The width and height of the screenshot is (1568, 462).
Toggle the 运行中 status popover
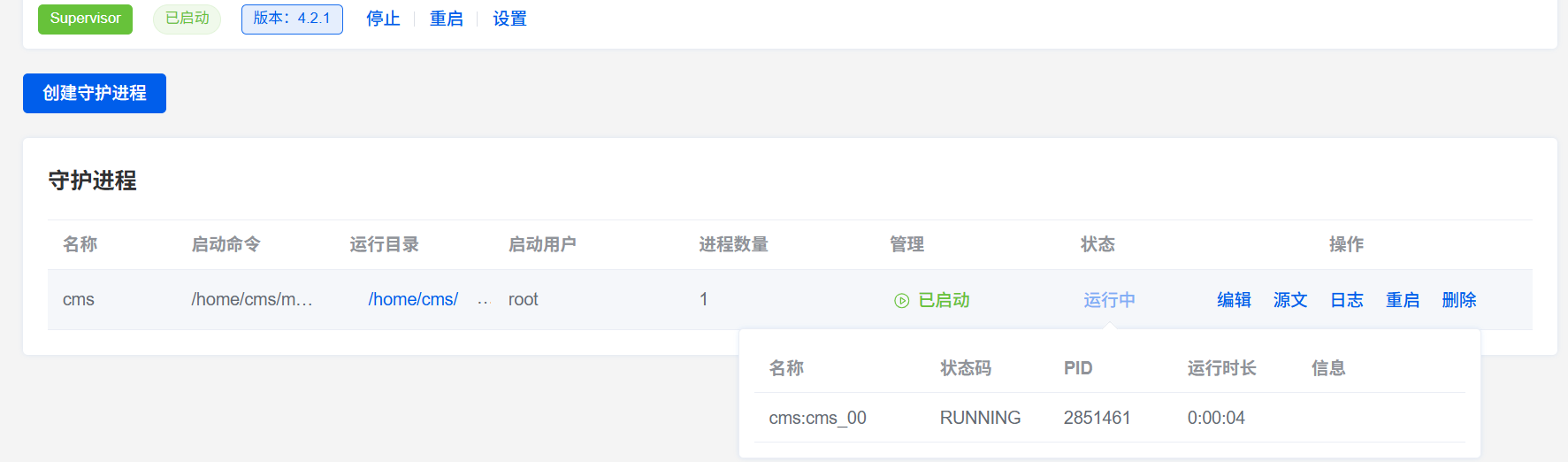(1109, 300)
